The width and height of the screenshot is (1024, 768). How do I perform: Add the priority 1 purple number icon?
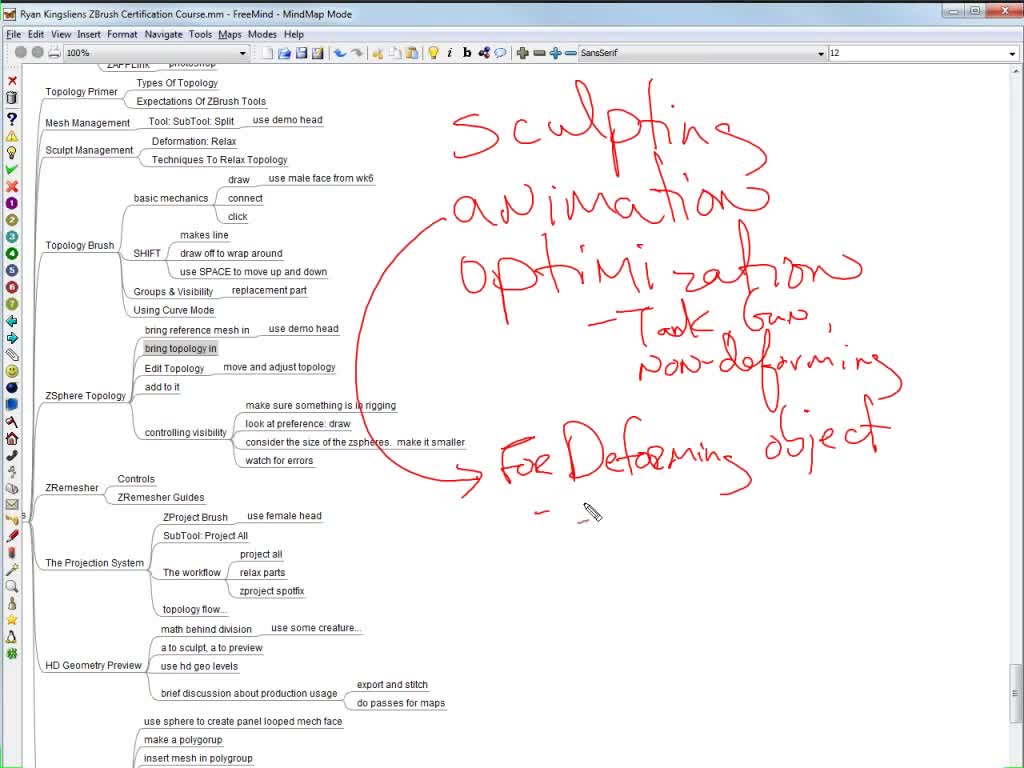pyautogui.click(x=12, y=203)
